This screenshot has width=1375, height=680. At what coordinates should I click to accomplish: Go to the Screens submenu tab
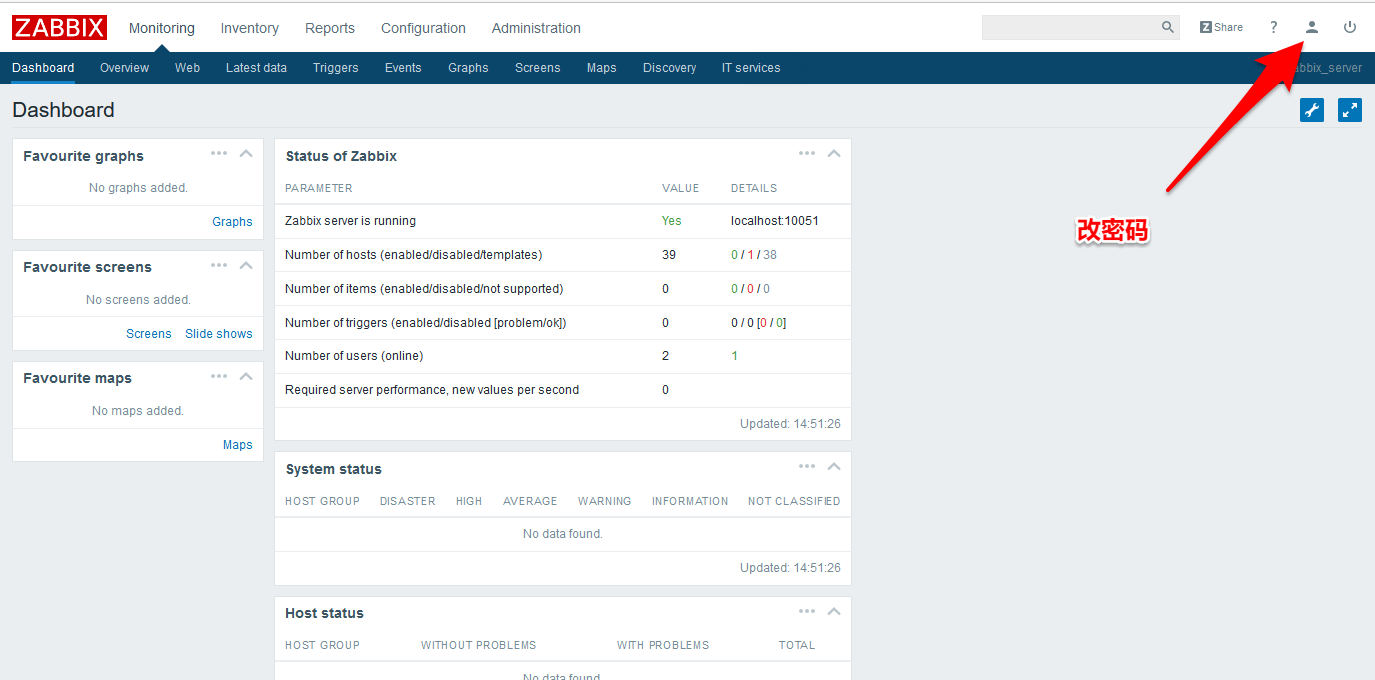(538, 68)
